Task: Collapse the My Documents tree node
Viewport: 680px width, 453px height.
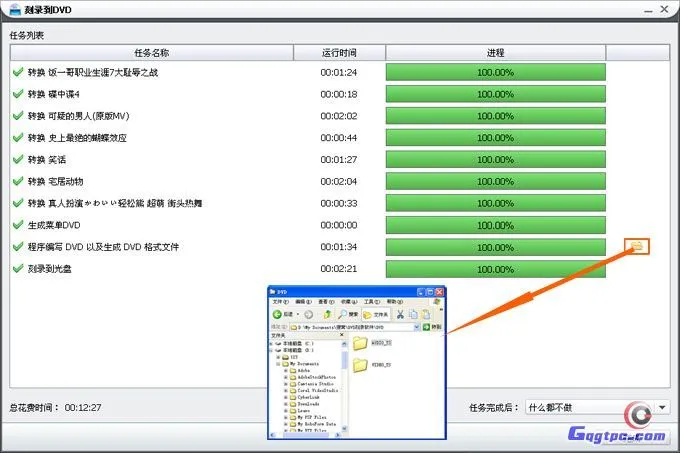Action: pos(281,363)
